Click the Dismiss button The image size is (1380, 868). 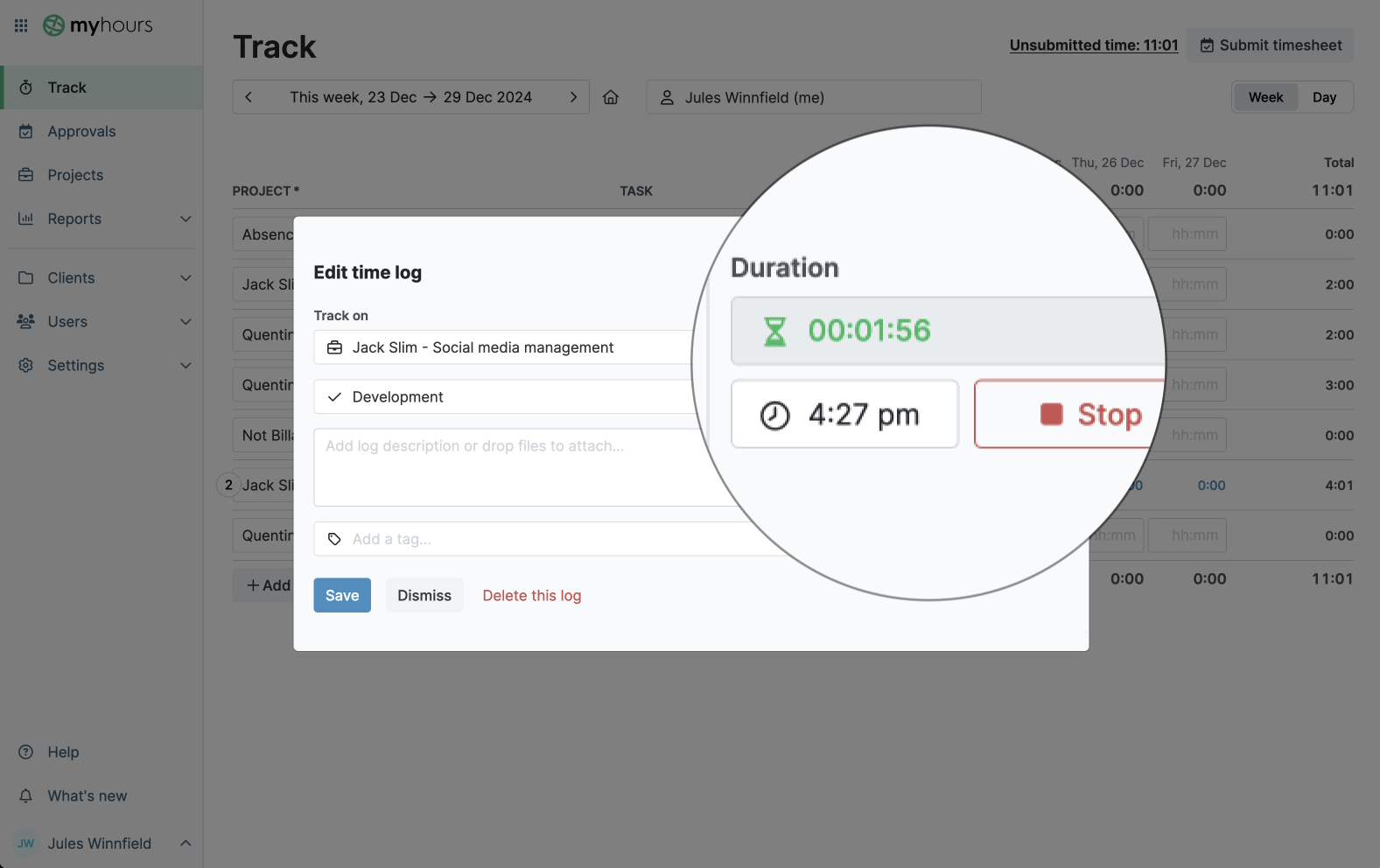[424, 595]
